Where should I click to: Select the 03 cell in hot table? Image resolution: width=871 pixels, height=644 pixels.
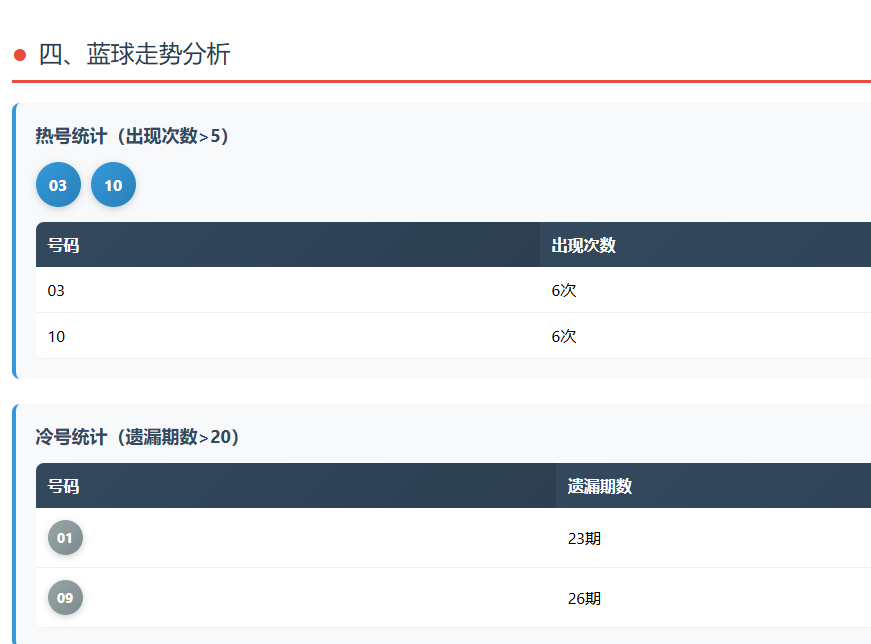pos(56,290)
